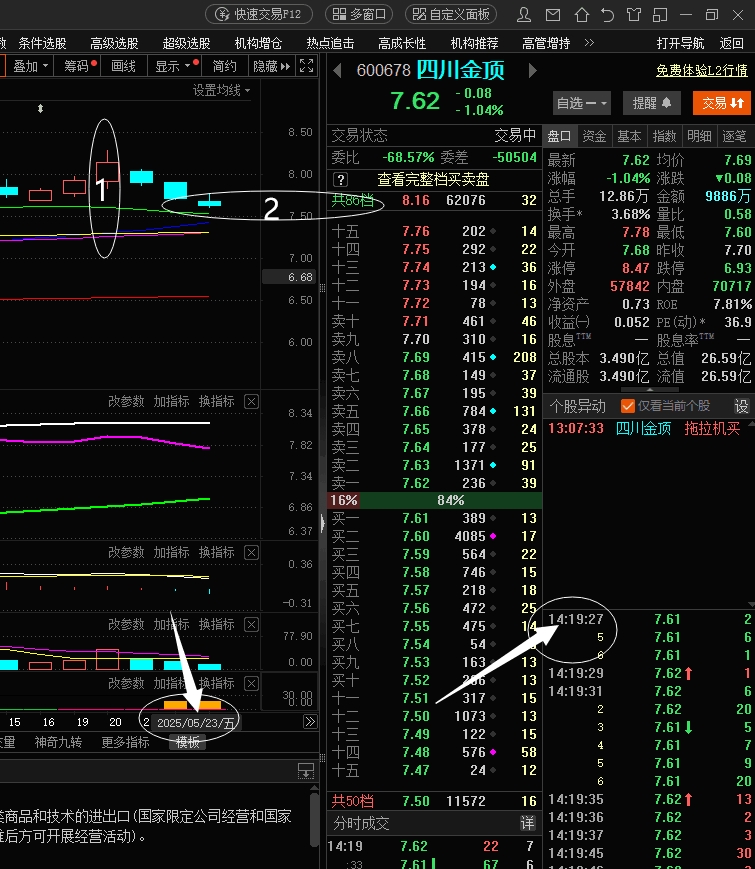Screen dimensions: 755x869
Task: Go to previous stock arrow
Action: click(x=337, y=70)
